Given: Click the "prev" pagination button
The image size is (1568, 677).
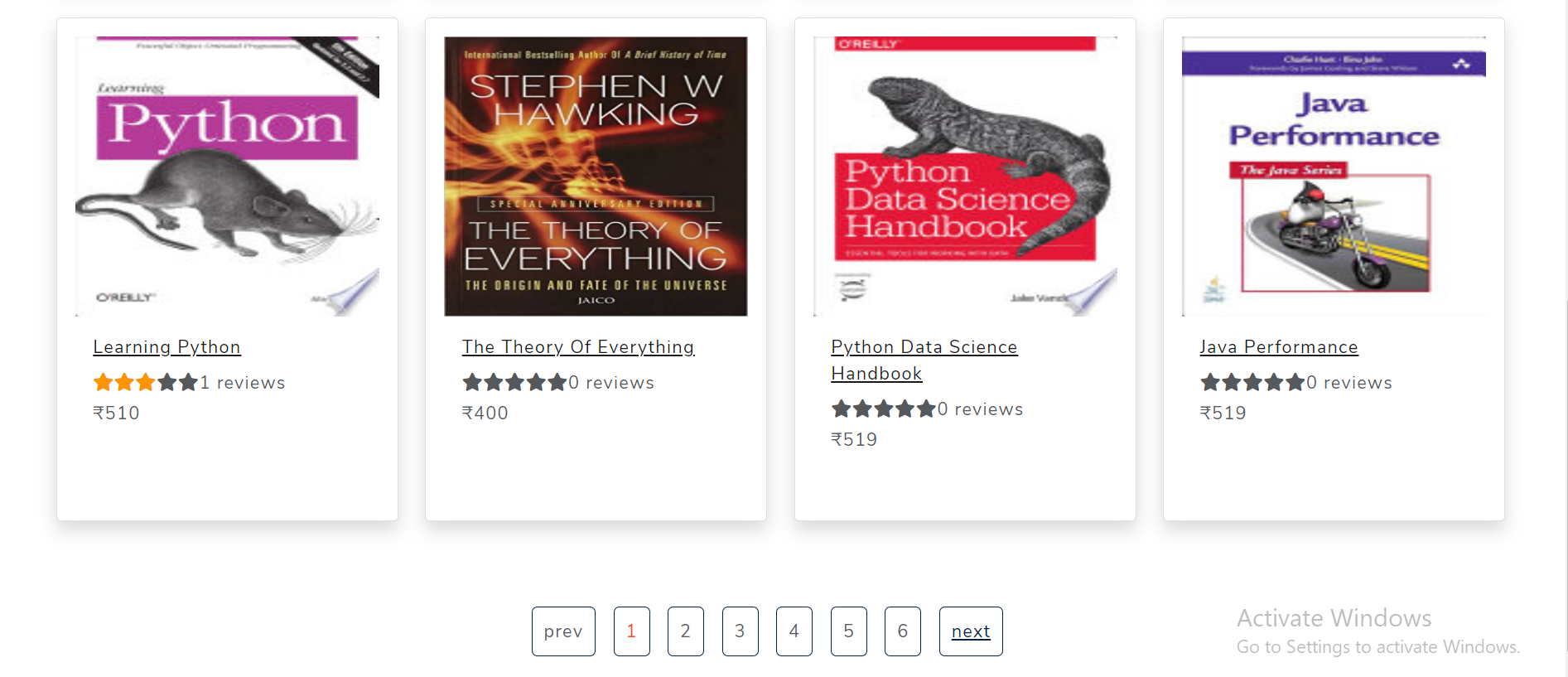Looking at the screenshot, I should (563, 631).
